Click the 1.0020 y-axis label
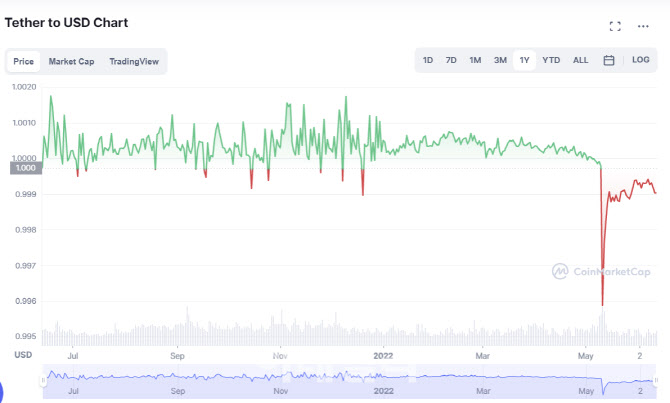 pyautogui.click(x=24, y=87)
